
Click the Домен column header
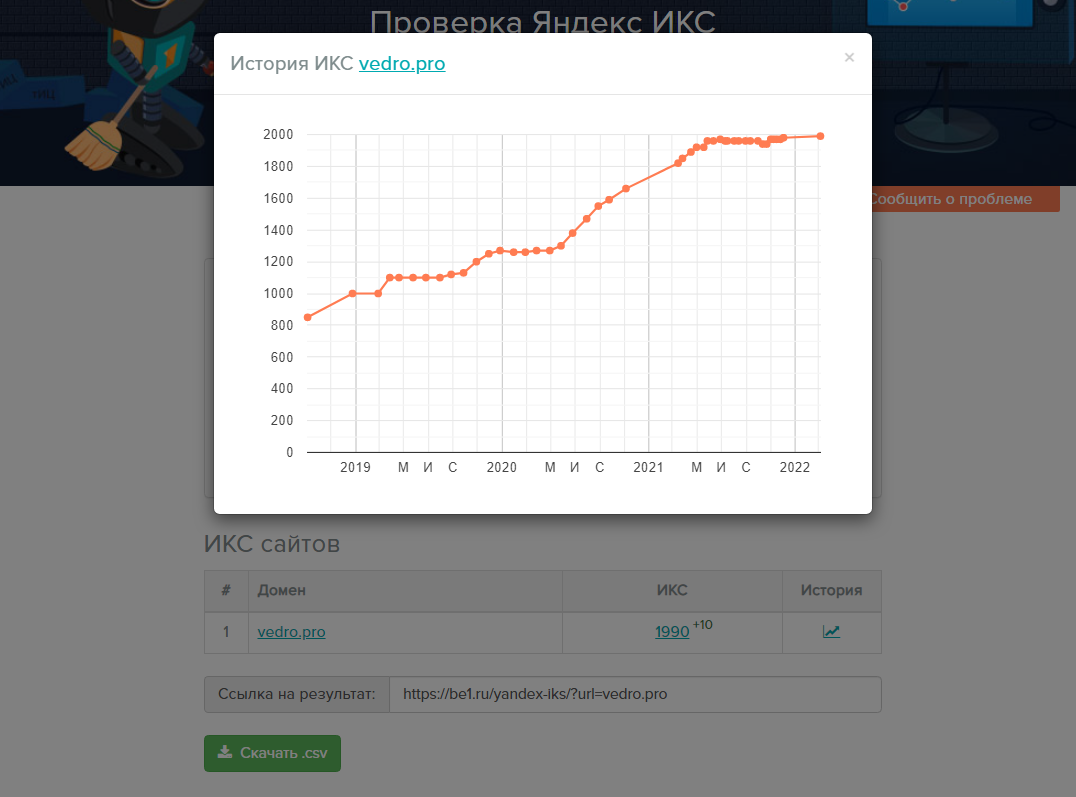pos(281,591)
